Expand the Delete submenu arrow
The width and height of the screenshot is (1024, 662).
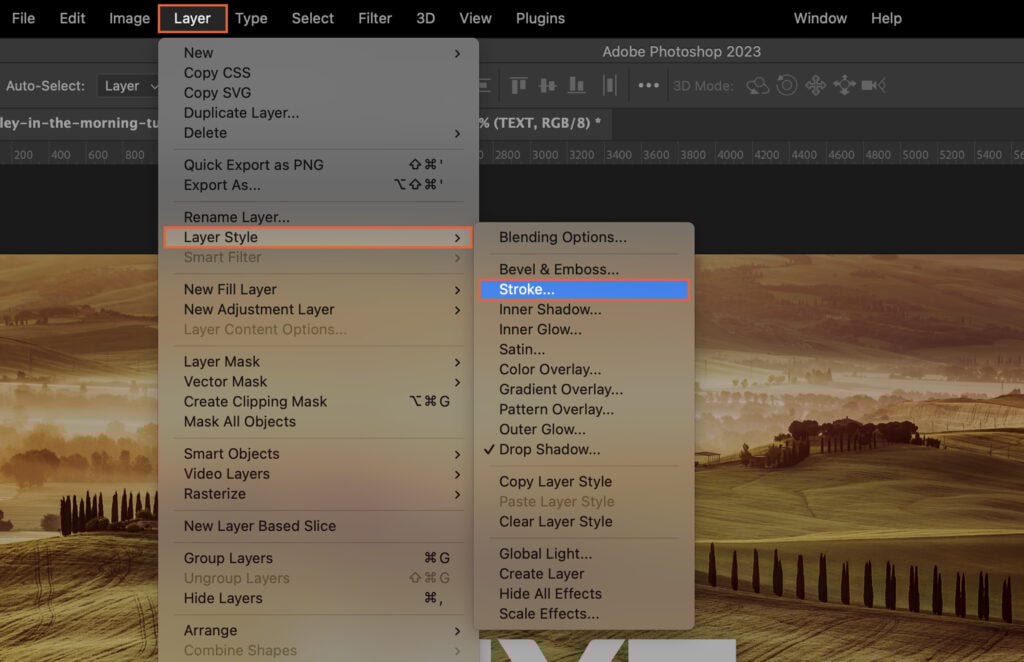click(x=458, y=133)
